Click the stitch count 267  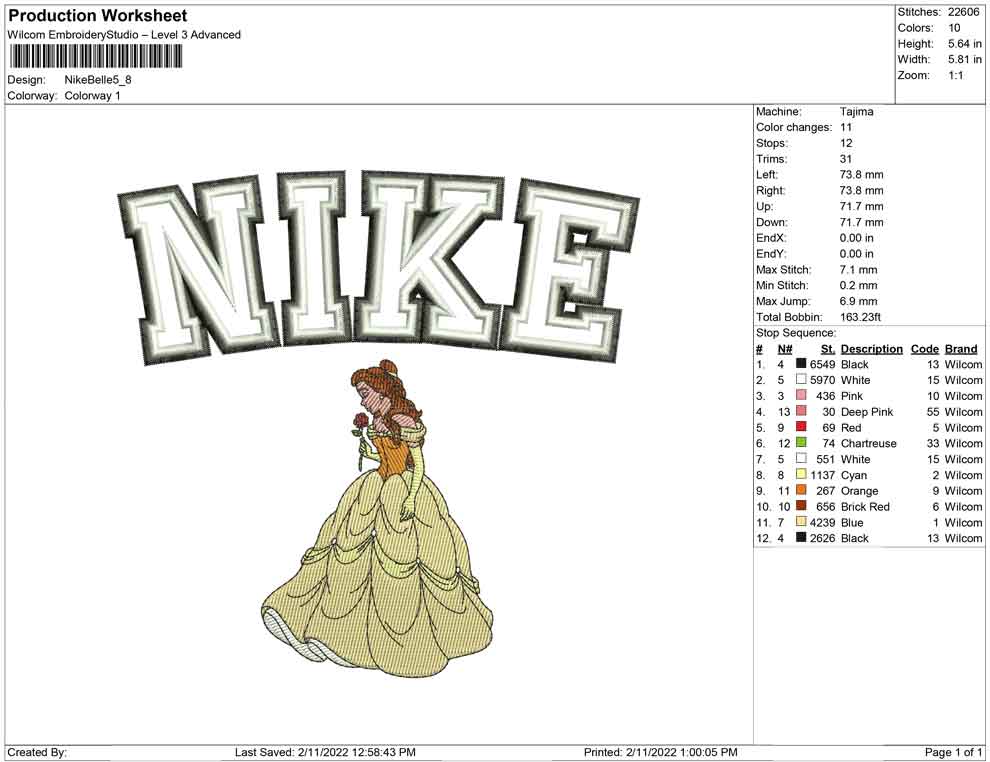pyautogui.click(x=826, y=491)
